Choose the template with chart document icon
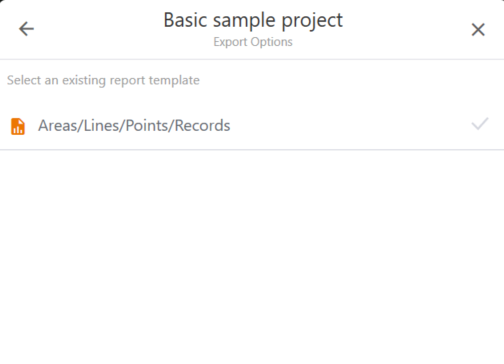The image size is (504, 364). 252,126
